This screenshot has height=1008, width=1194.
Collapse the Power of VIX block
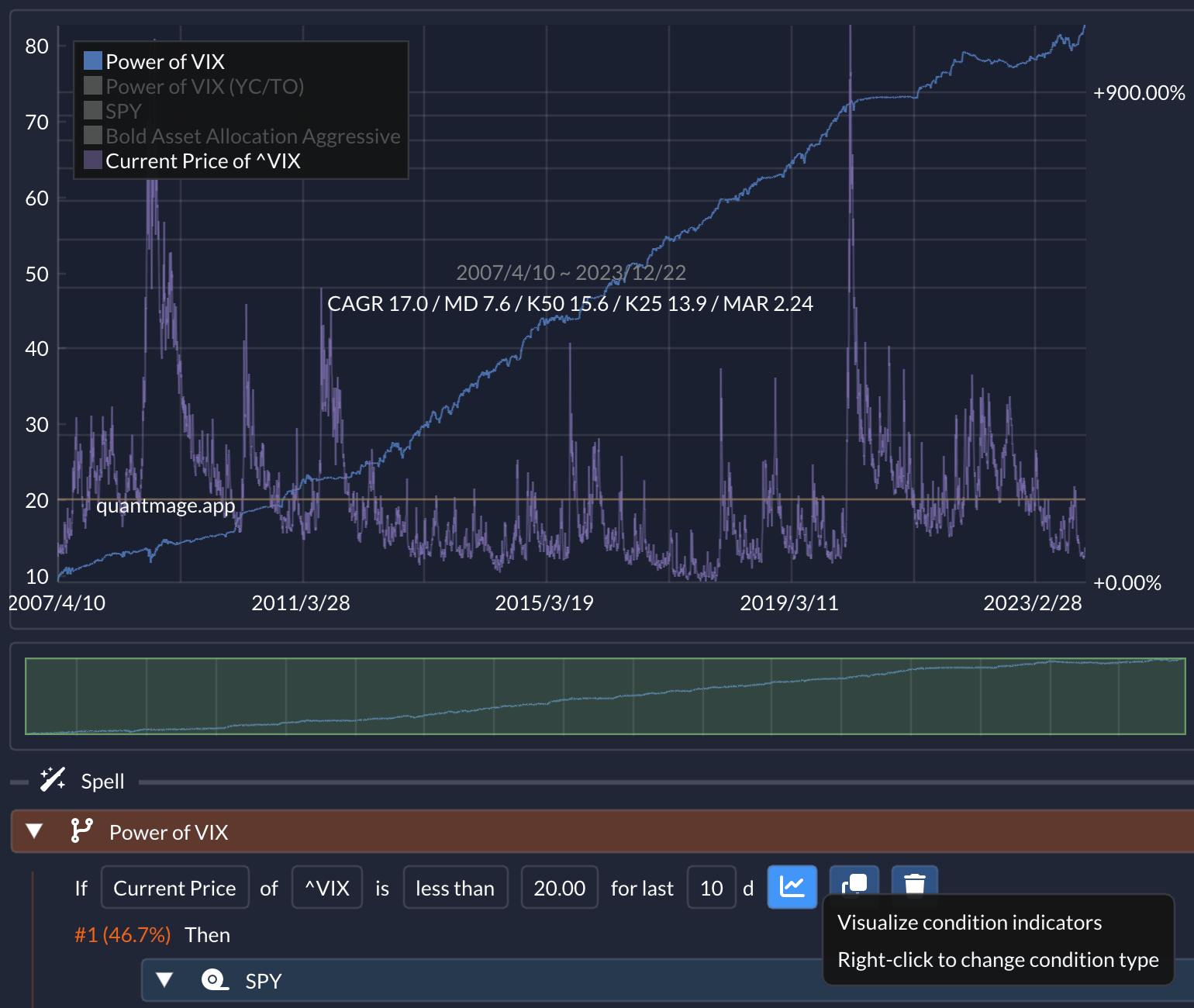coord(34,831)
